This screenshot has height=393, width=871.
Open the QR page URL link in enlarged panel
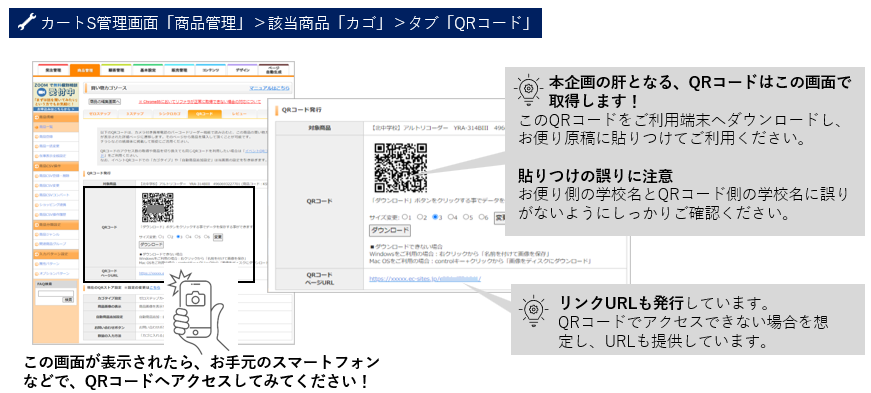point(425,278)
